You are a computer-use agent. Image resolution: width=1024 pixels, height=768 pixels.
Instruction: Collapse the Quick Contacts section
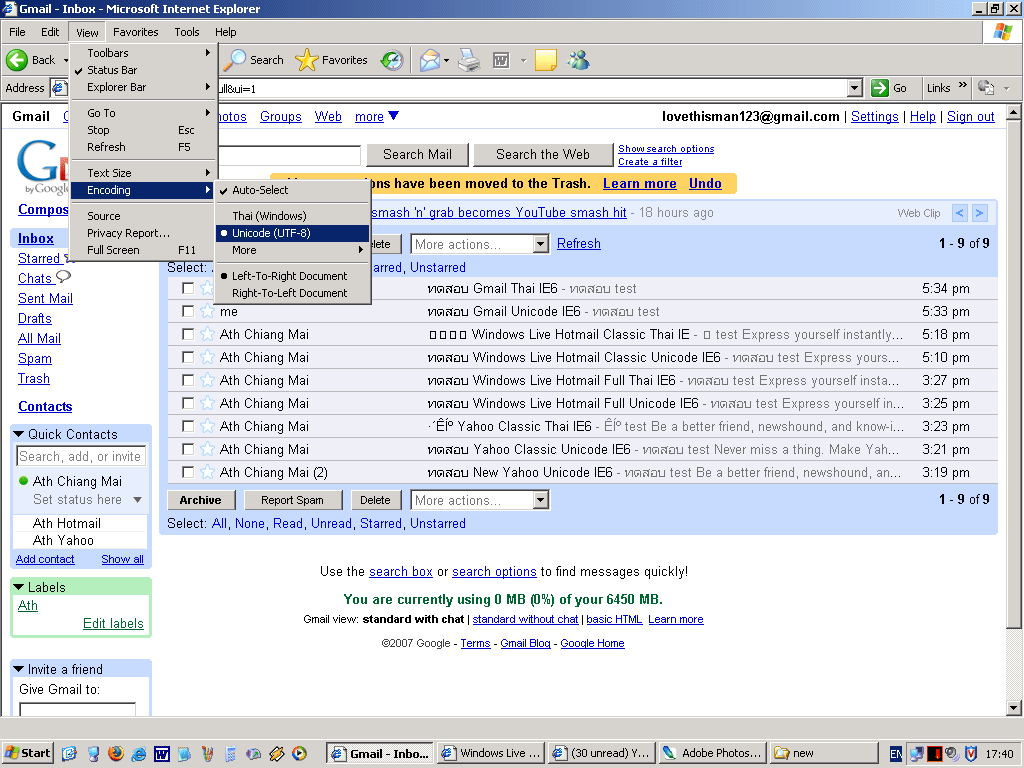[19, 434]
